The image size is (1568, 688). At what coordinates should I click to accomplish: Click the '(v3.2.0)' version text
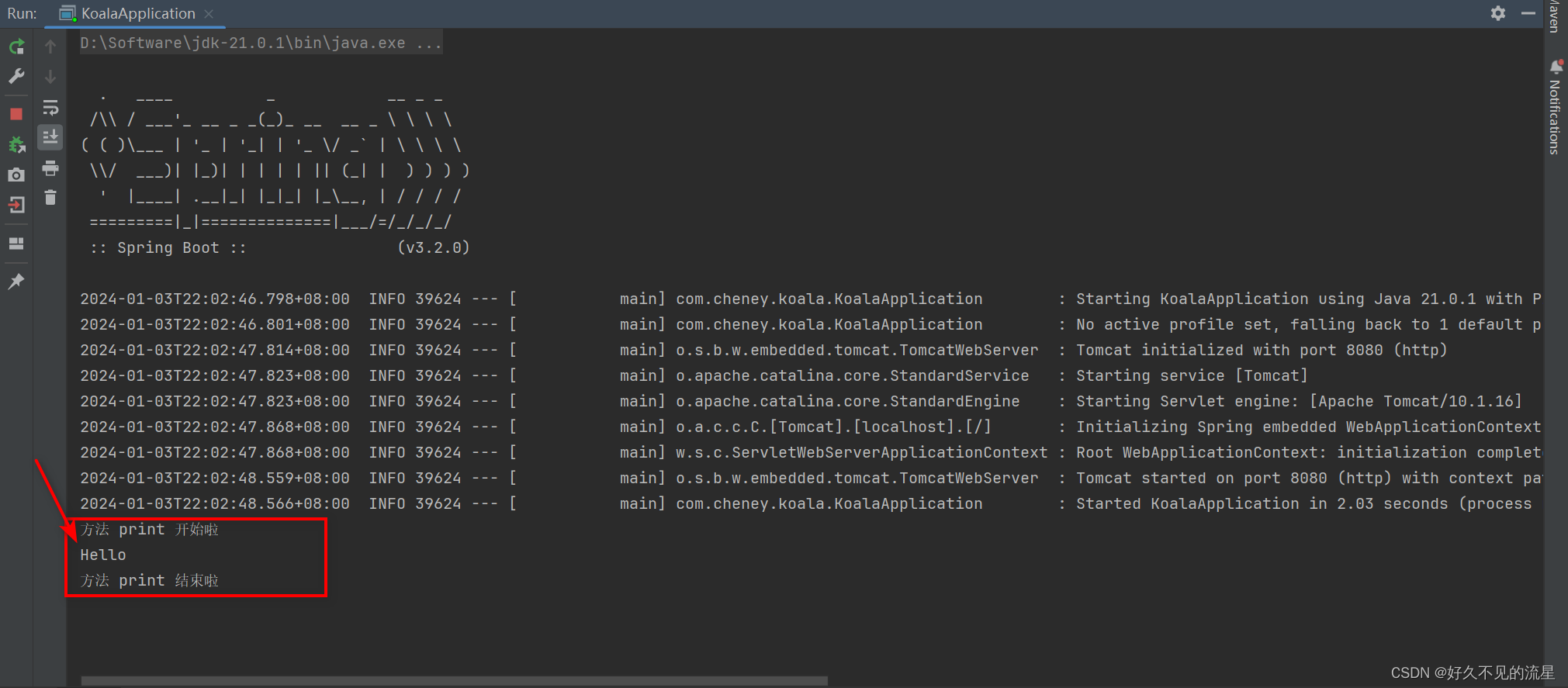[434, 247]
